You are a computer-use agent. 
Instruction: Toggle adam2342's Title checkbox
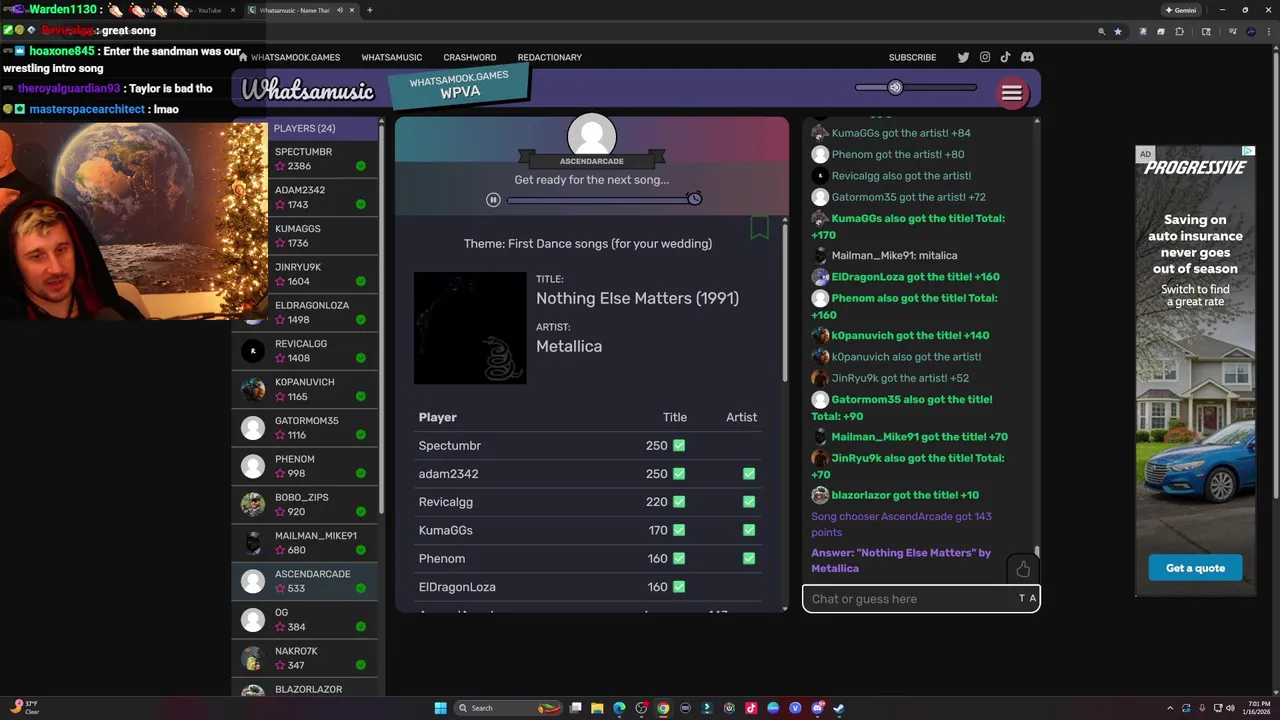(679, 474)
